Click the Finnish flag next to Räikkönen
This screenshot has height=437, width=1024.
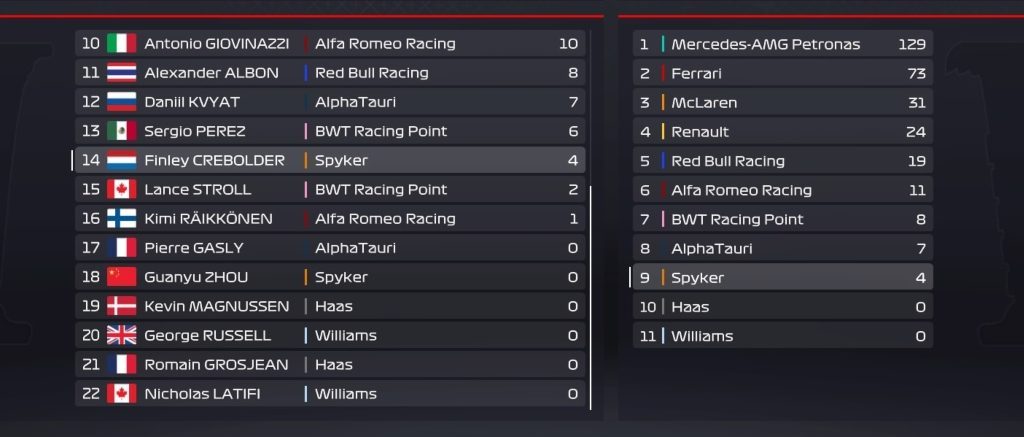coord(121,218)
